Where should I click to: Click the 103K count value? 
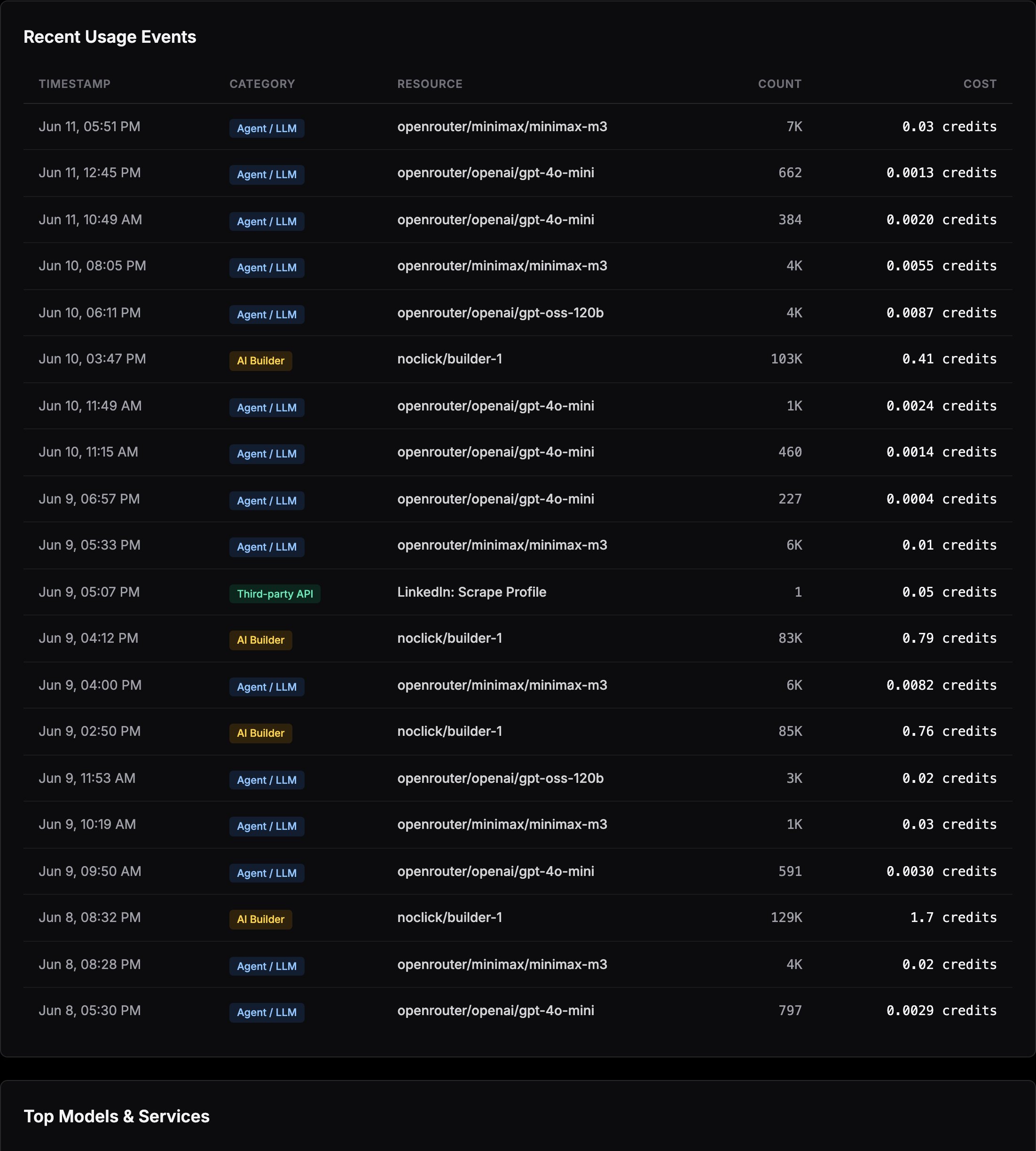[786, 359]
